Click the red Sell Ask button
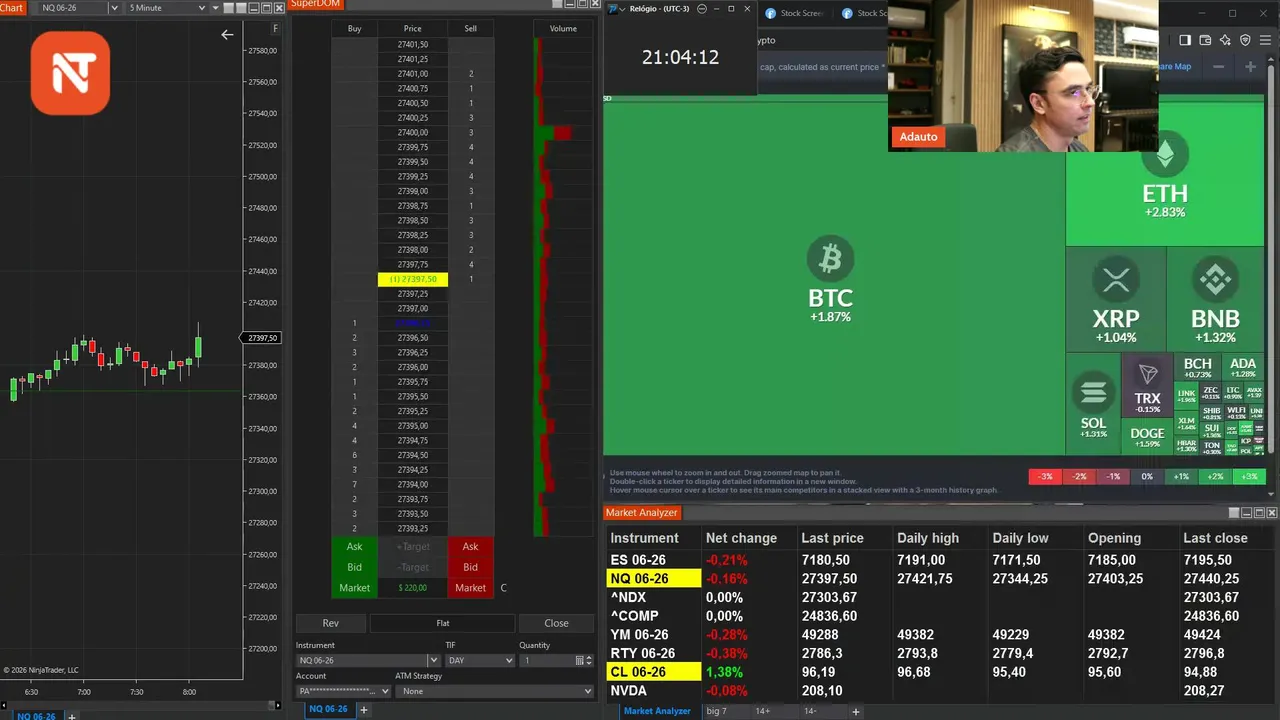The height and width of the screenshot is (720, 1280). point(470,547)
